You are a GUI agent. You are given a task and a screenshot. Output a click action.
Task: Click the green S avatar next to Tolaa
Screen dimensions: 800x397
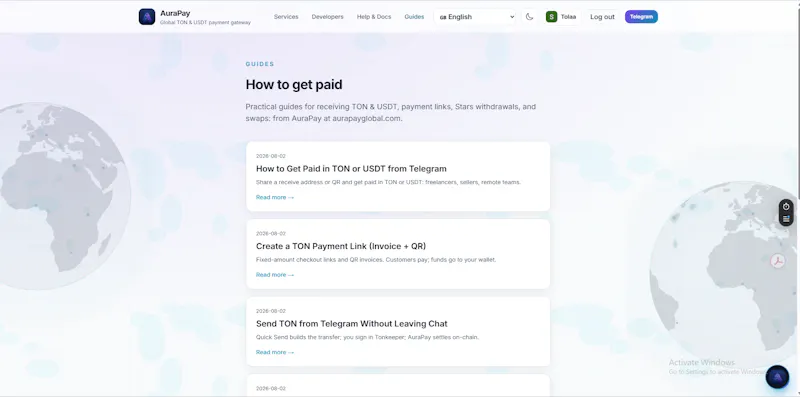tap(551, 17)
